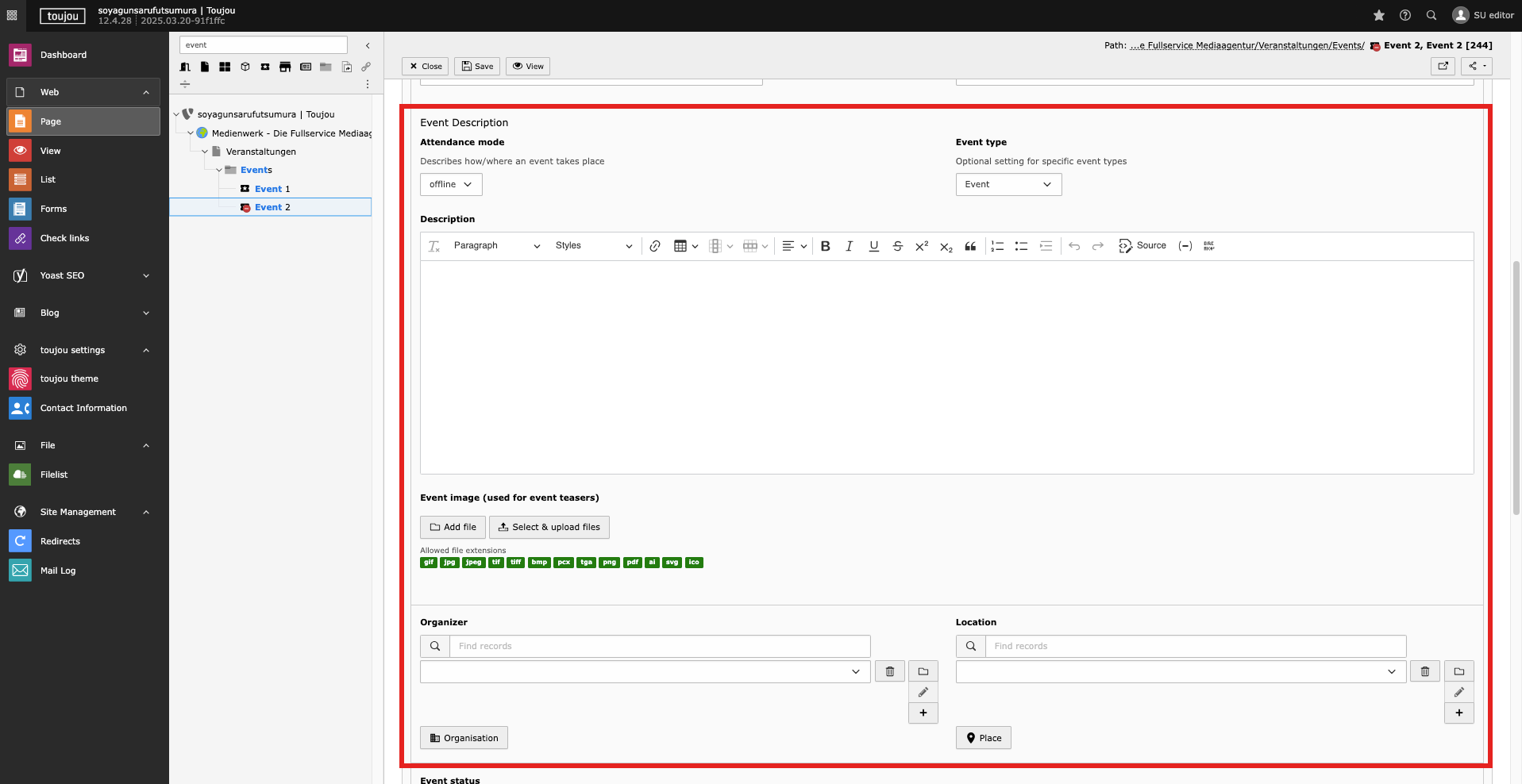Open the Redirects module
This screenshot has height=784, width=1522.
pos(60,541)
